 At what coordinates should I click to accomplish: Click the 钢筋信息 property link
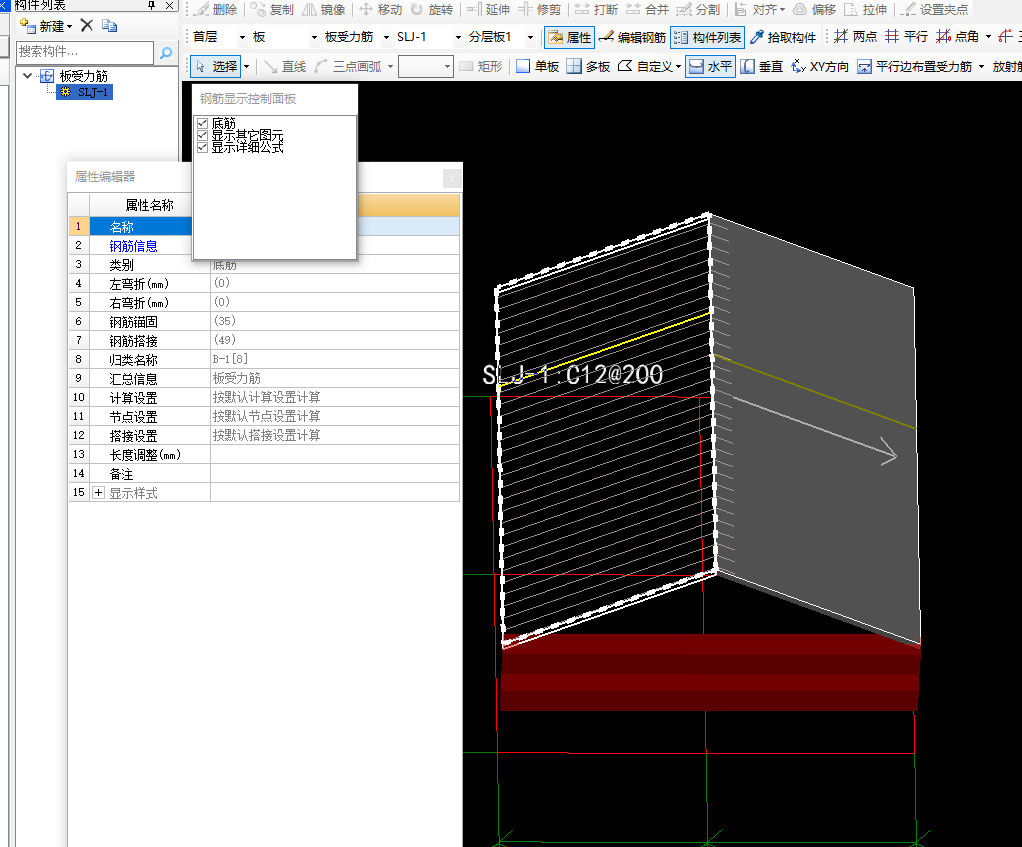pyautogui.click(x=134, y=246)
